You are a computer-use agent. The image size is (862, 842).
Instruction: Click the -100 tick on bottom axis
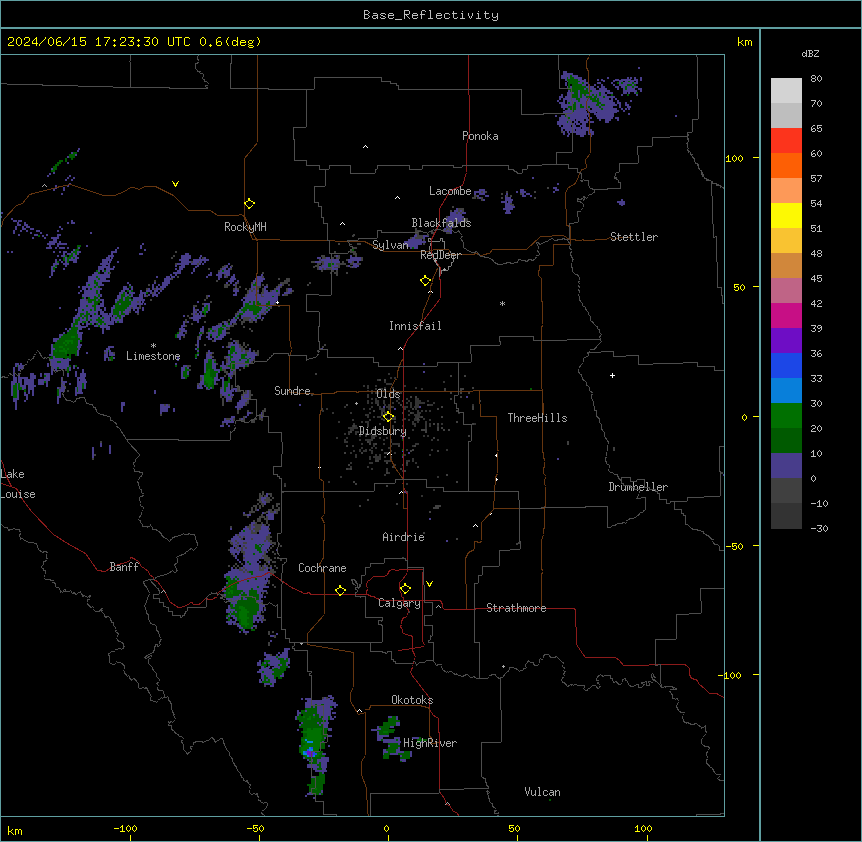coord(125,828)
